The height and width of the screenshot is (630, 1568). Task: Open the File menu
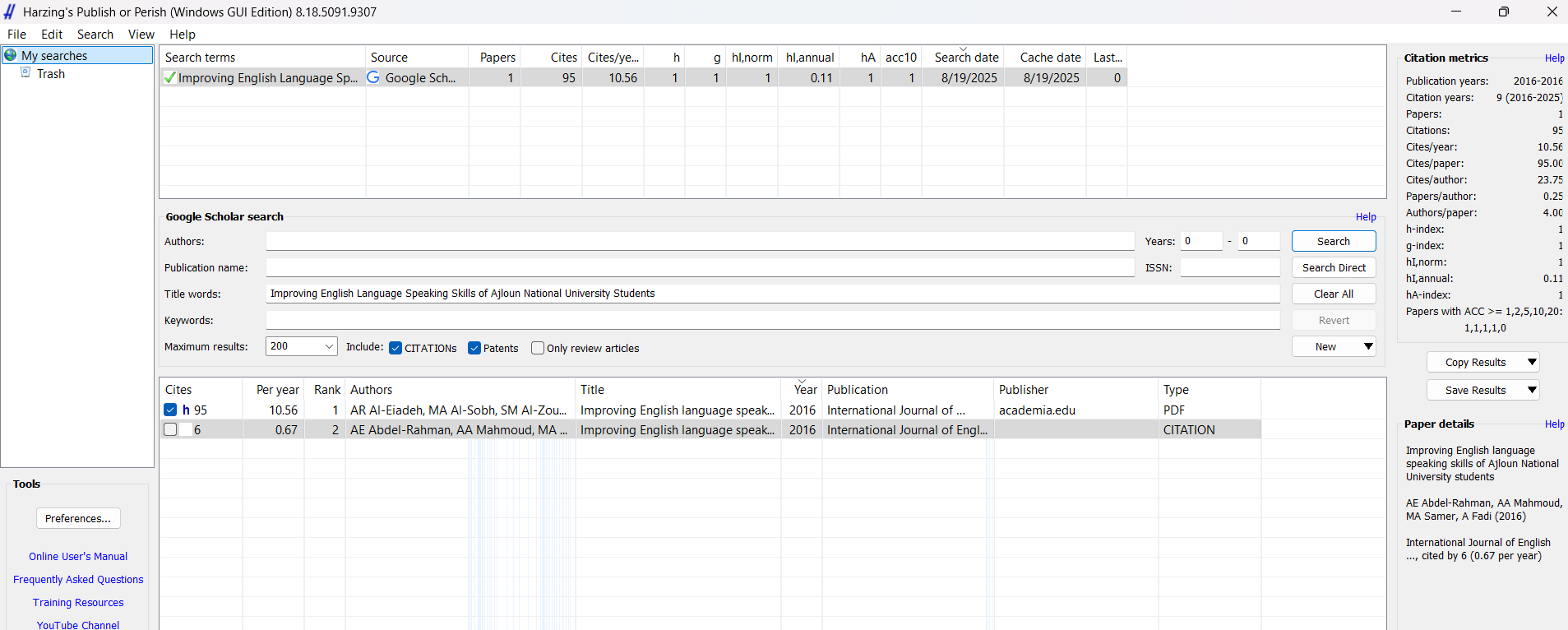16,35
